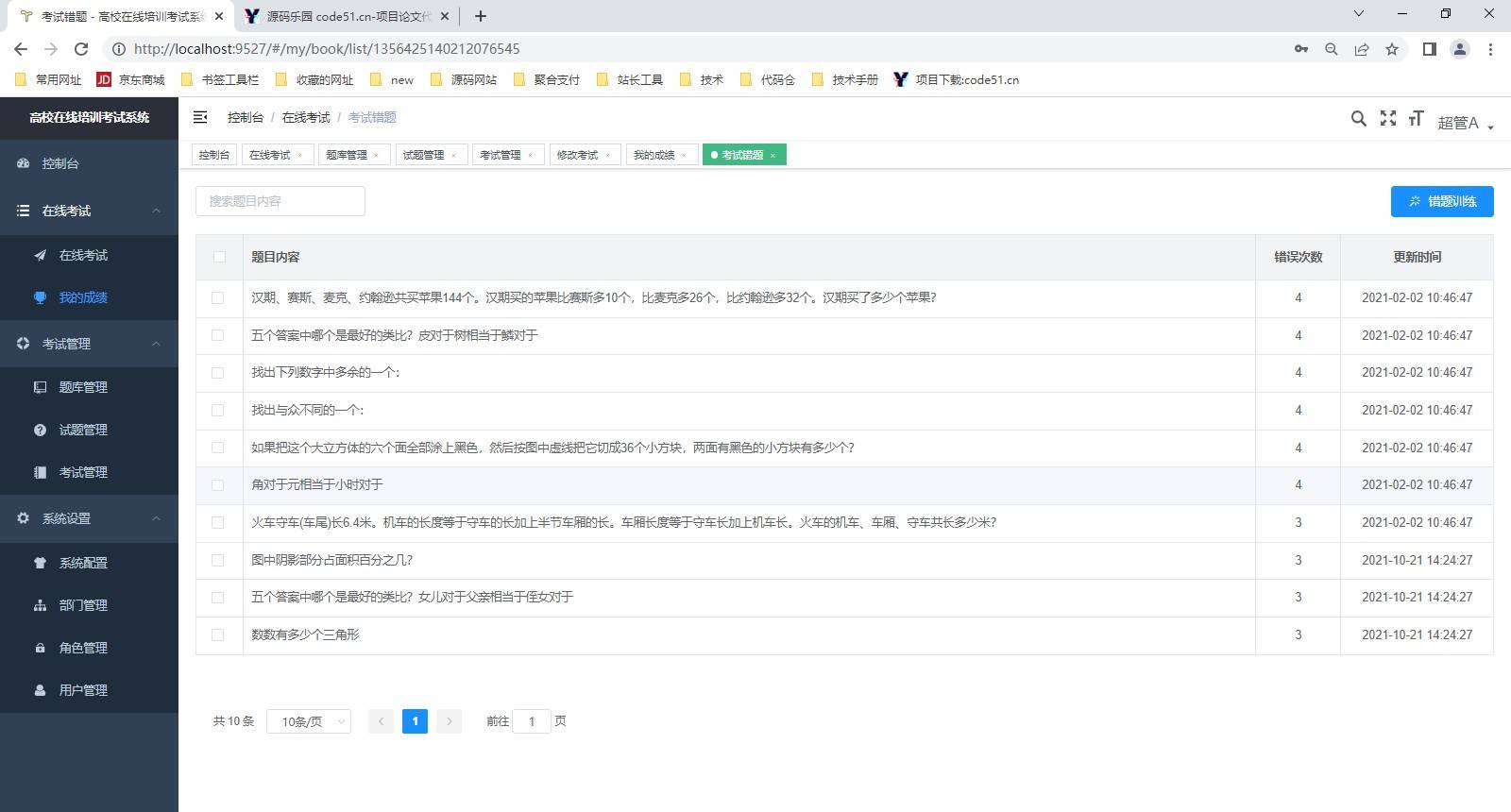The image size is (1511, 812).
Task: Go to page 1 in pagination
Action: click(x=415, y=721)
